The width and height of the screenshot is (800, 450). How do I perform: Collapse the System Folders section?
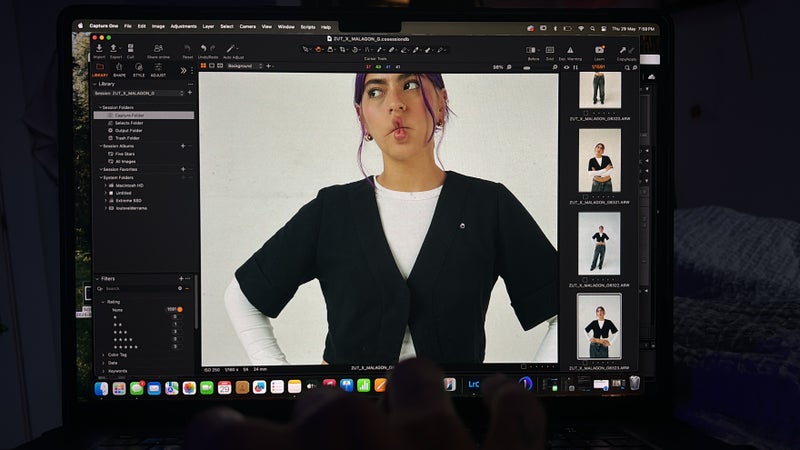(x=100, y=178)
